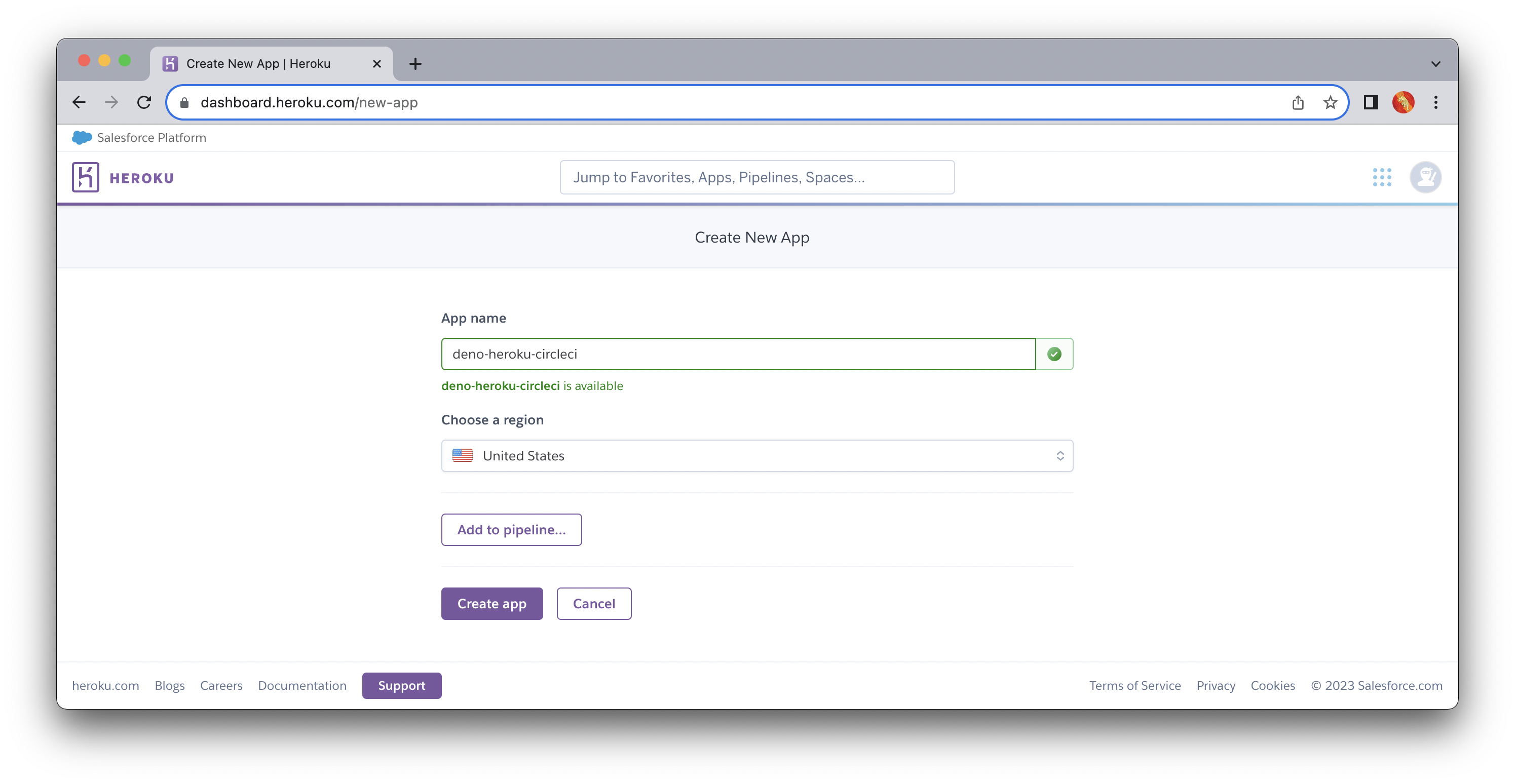
Task: Open the apps grid launcher icon
Action: [1382, 177]
